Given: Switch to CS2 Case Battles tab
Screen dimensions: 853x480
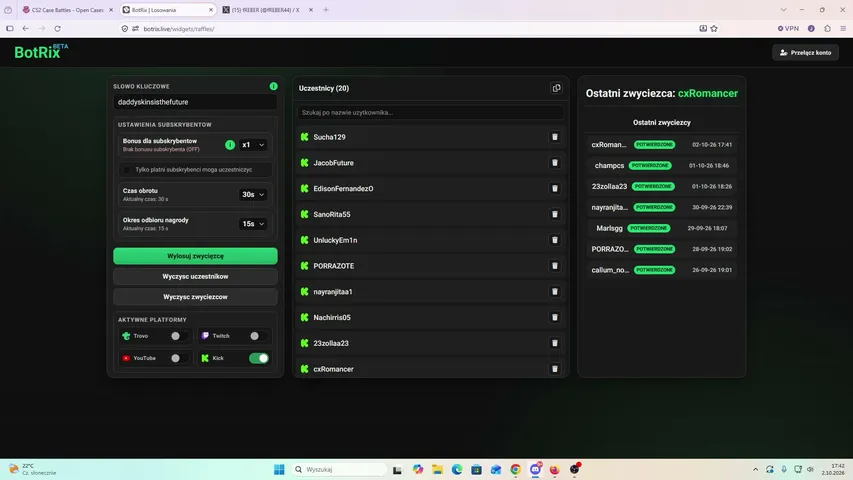Looking at the screenshot, I should (x=67, y=10).
